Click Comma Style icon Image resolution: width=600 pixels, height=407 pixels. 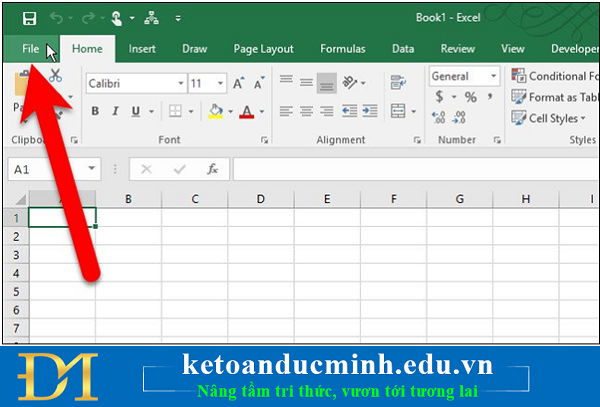coord(490,96)
